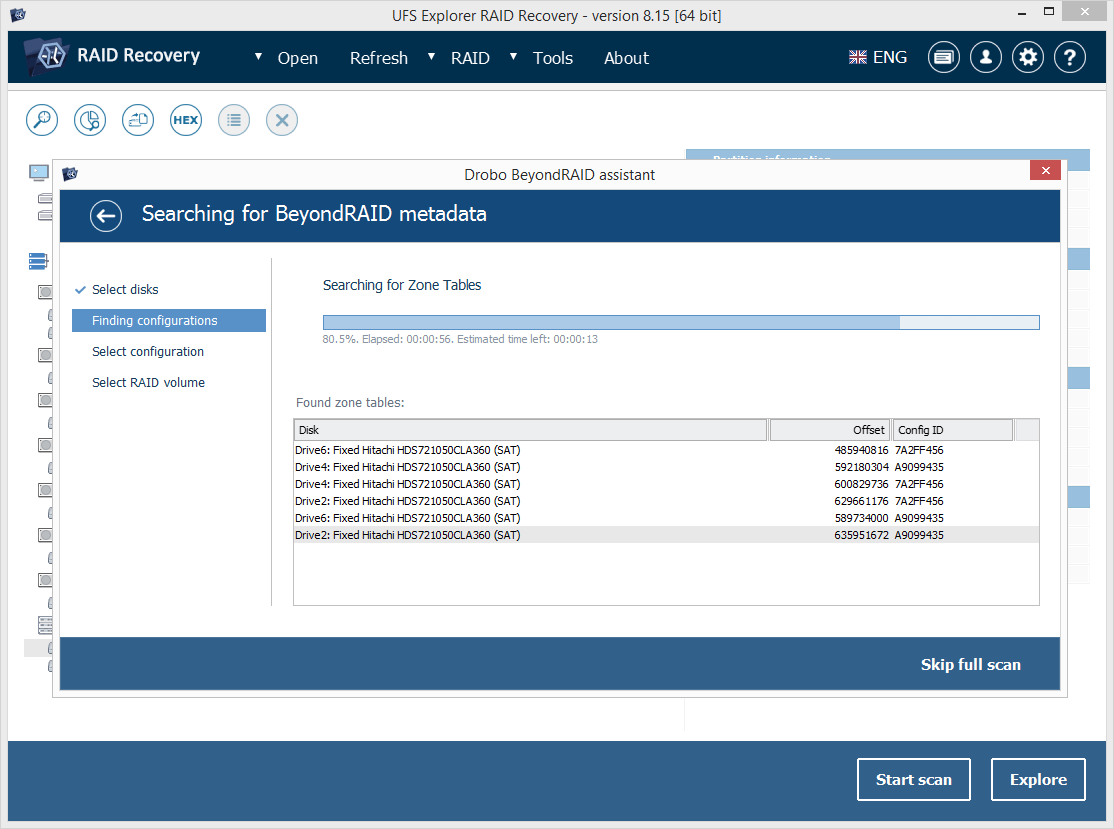This screenshot has width=1114, height=829.
Task: Click the Explore button
Action: coord(1038,779)
